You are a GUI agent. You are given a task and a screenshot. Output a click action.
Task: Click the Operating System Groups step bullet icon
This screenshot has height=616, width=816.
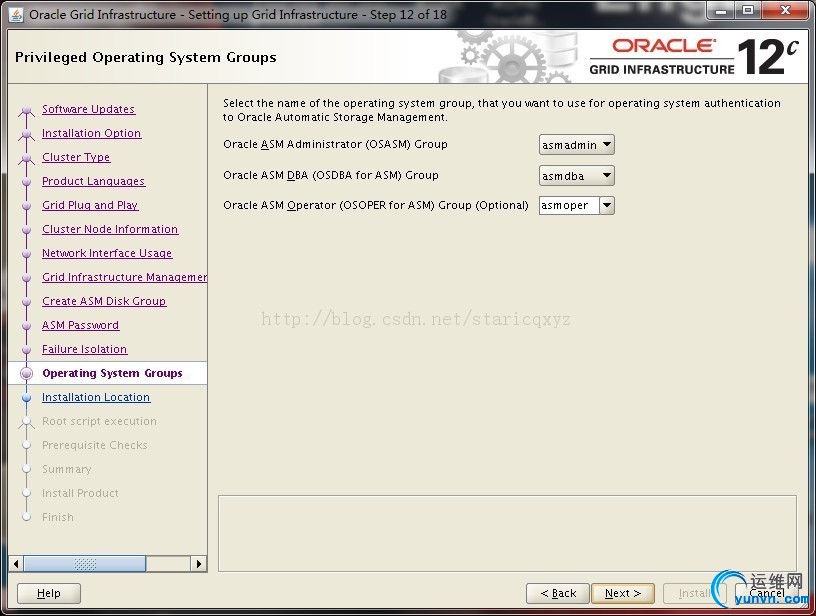coord(27,373)
